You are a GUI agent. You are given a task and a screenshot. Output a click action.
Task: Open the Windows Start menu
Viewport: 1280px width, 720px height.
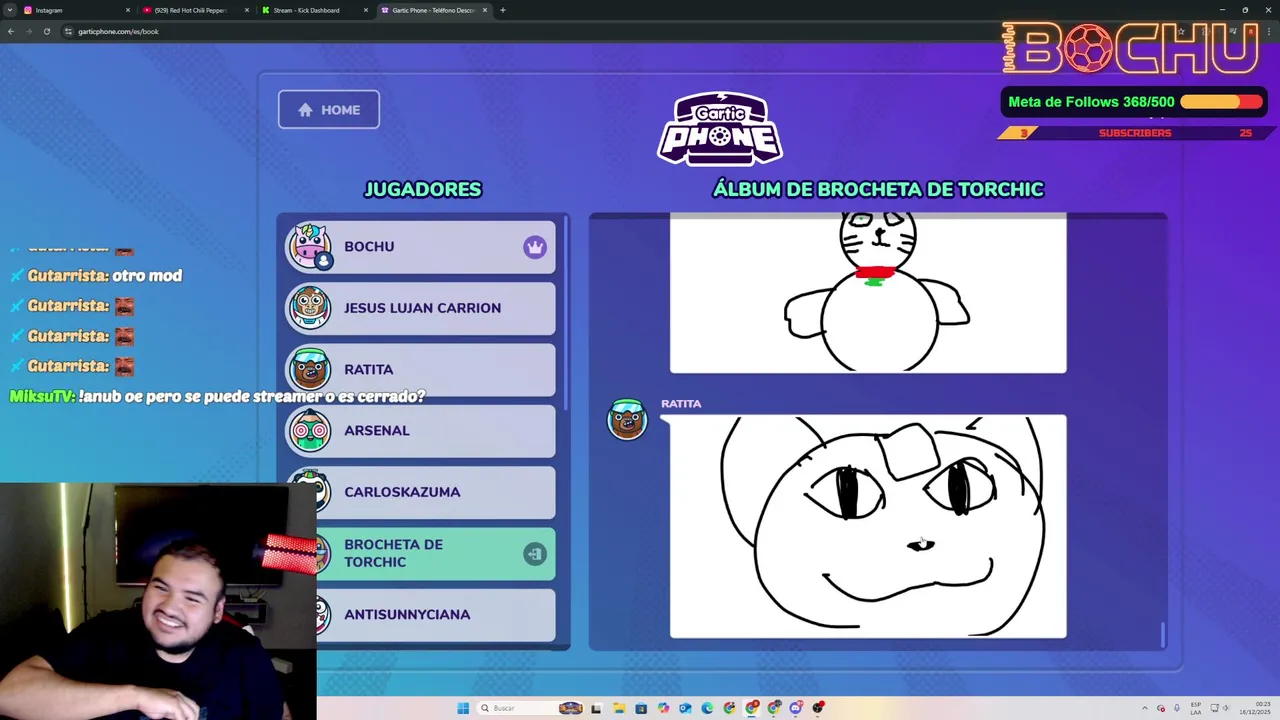(x=463, y=708)
